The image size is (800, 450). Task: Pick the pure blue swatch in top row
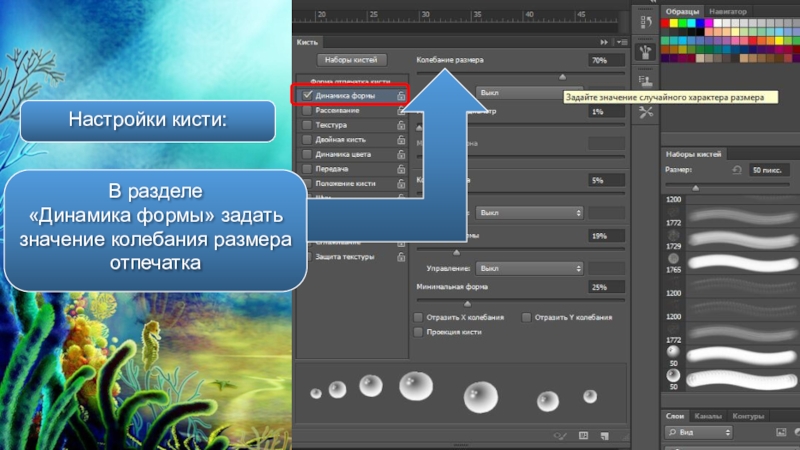(700, 23)
